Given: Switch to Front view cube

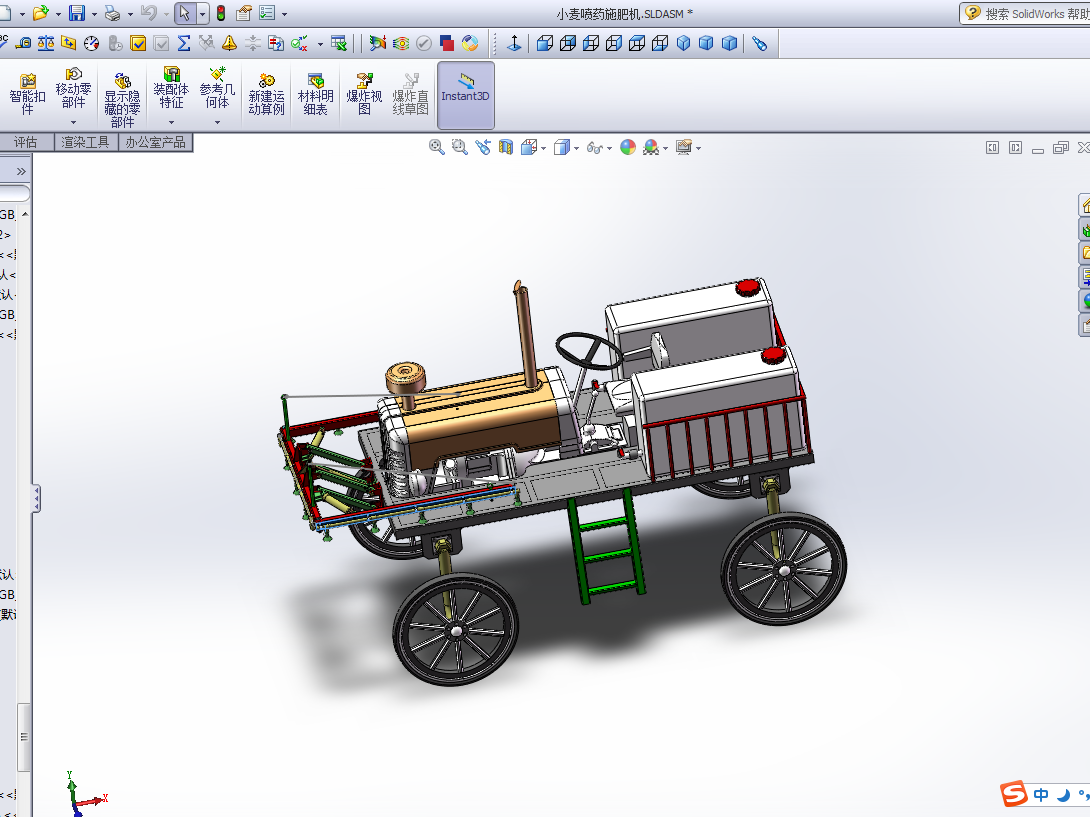Looking at the screenshot, I should [x=545, y=44].
